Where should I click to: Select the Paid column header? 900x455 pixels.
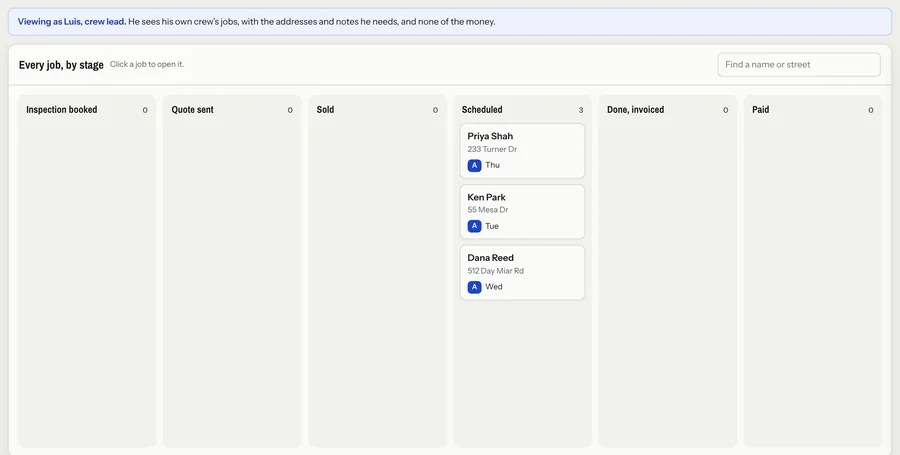[x=761, y=110]
